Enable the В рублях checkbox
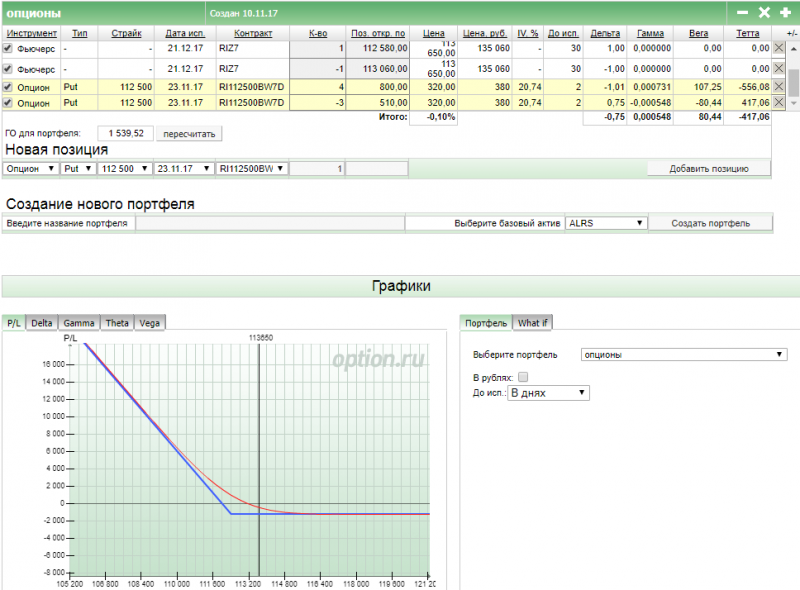The width and height of the screenshot is (800, 590). (523, 377)
